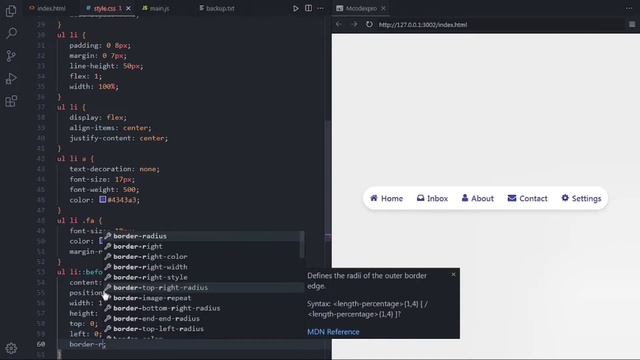Viewport: 640px width, 360px height.
Task: Choose border-right-style suggestion
Action: (x=202, y=277)
